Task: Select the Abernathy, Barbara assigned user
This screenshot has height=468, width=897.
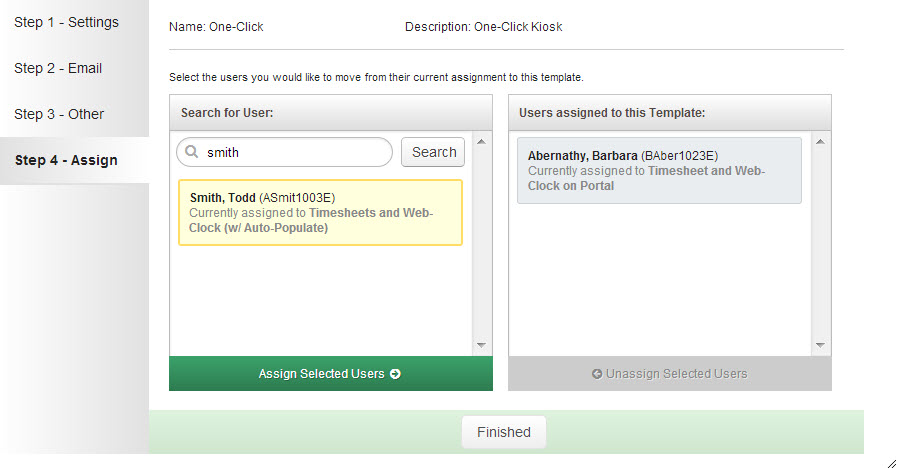Action: (660, 170)
